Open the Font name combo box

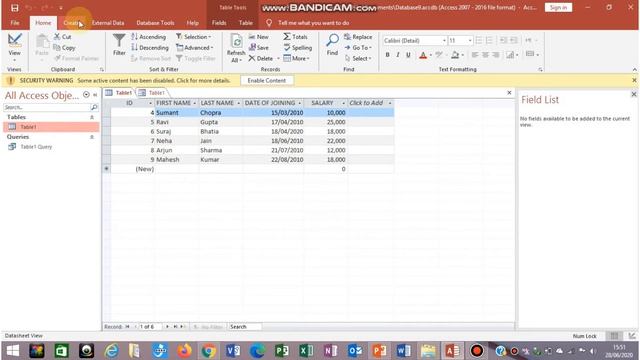coord(414,40)
